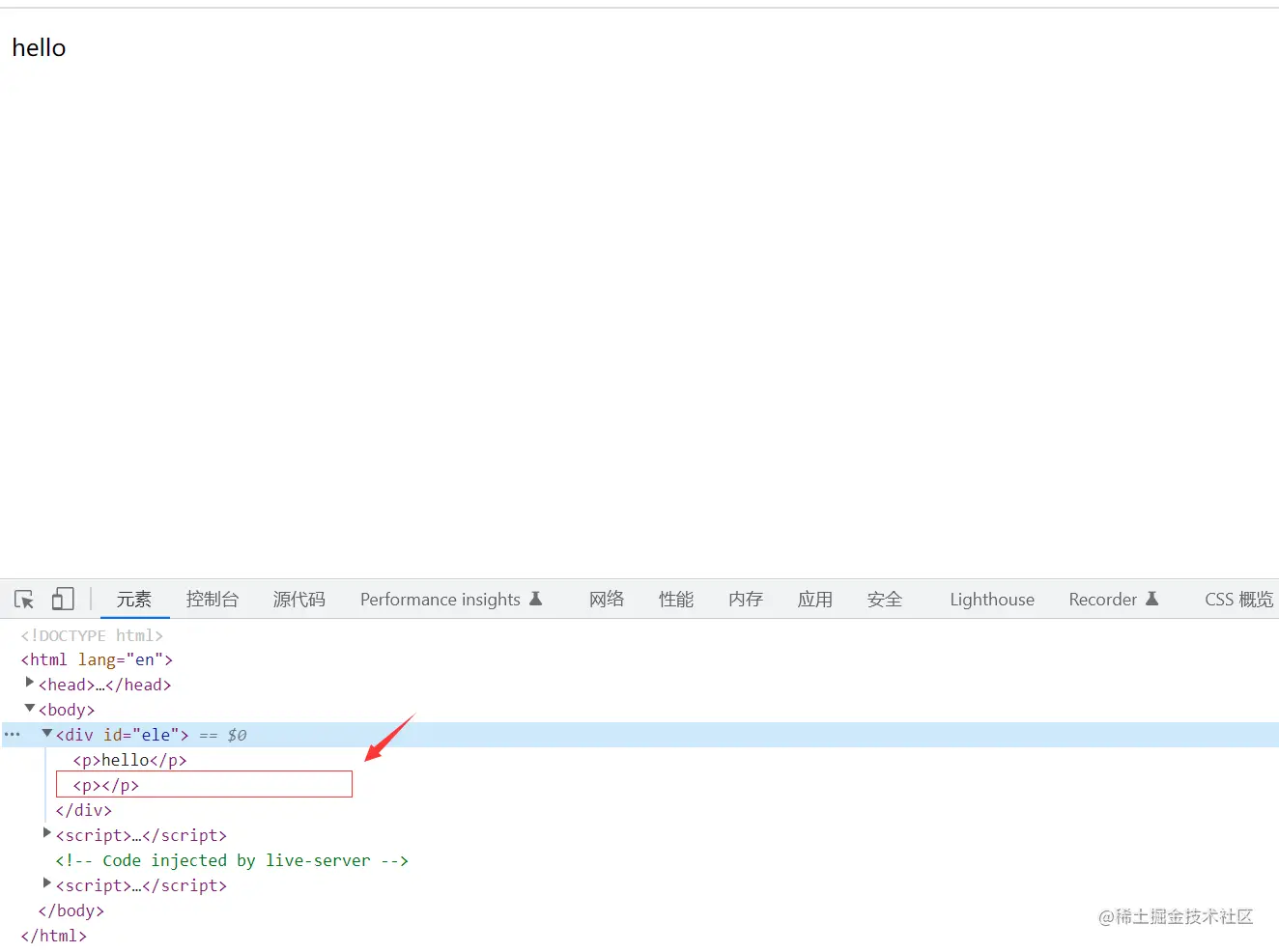The height and width of the screenshot is (952, 1279).
Task: Select the html lang="en" node
Action: (x=97, y=660)
